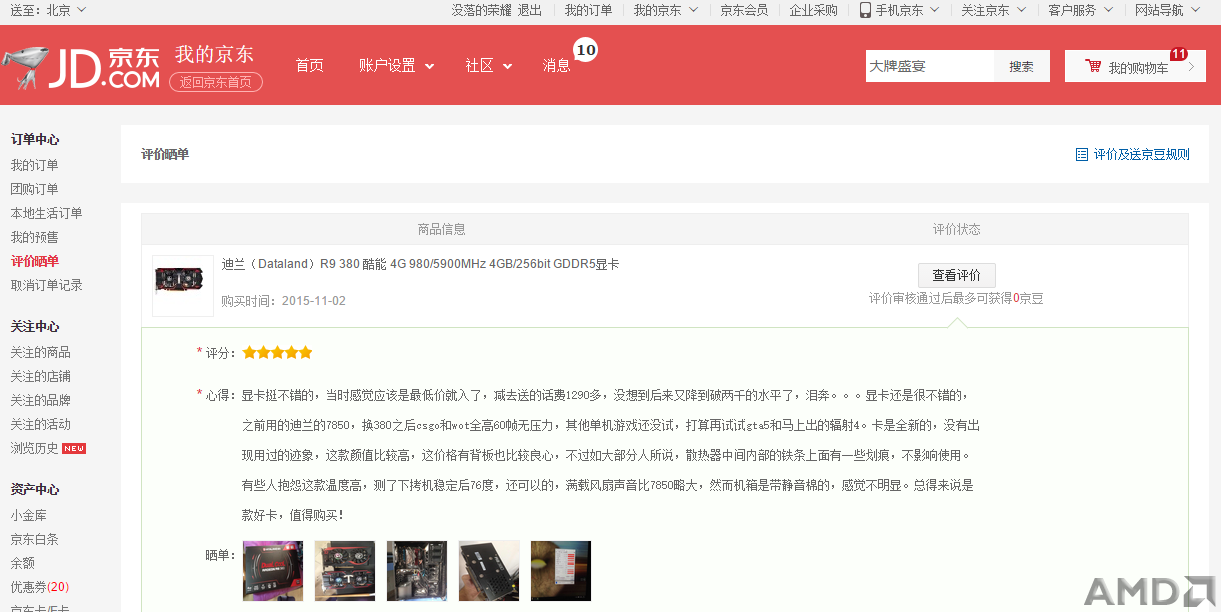Select 团购订单 in the sidebar
The height and width of the screenshot is (612, 1221).
tap(35, 189)
